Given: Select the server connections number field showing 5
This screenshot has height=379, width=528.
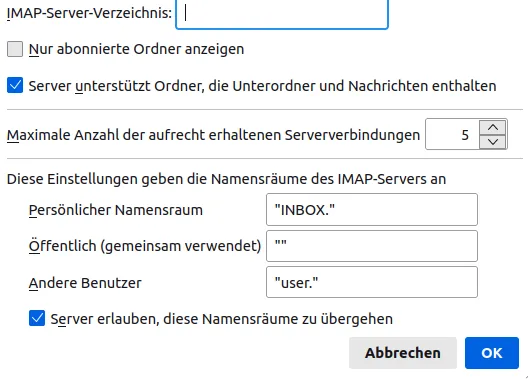Looking at the screenshot, I should (x=452, y=134).
